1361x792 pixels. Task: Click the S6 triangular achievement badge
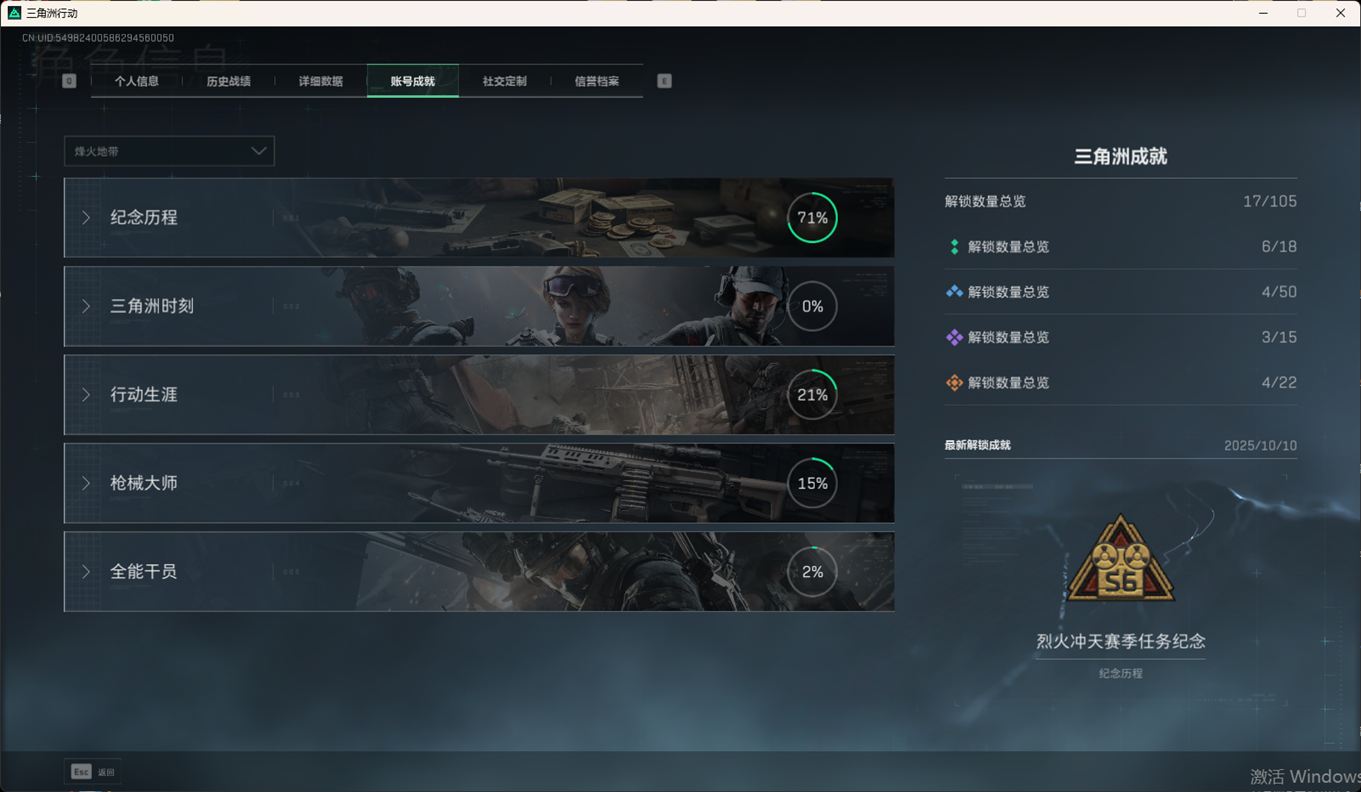(x=1120, y=561)
